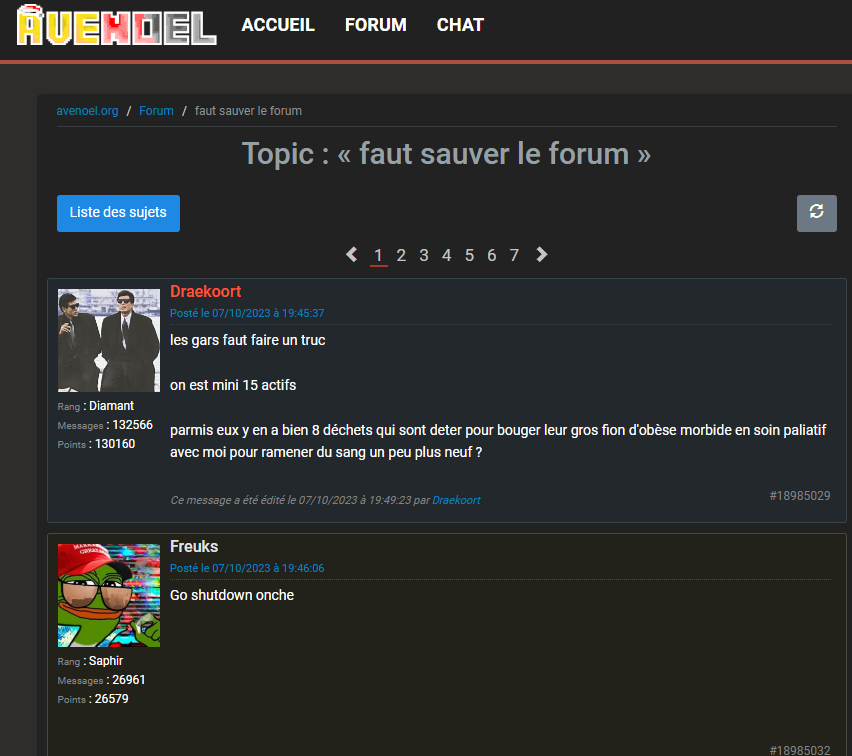Open FORUM in the top navigation
This screenshot has width=852, height=756.
pyautogui.click(x=375, y=25)
